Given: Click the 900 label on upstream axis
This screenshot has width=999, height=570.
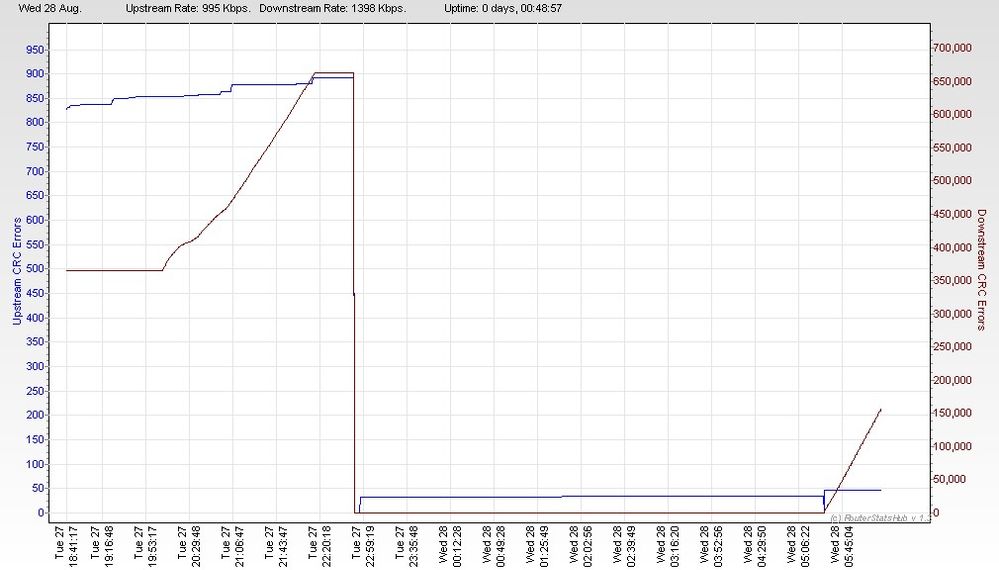Looking at the screenshot, I should pyautogui.click(x=35, y=74).
